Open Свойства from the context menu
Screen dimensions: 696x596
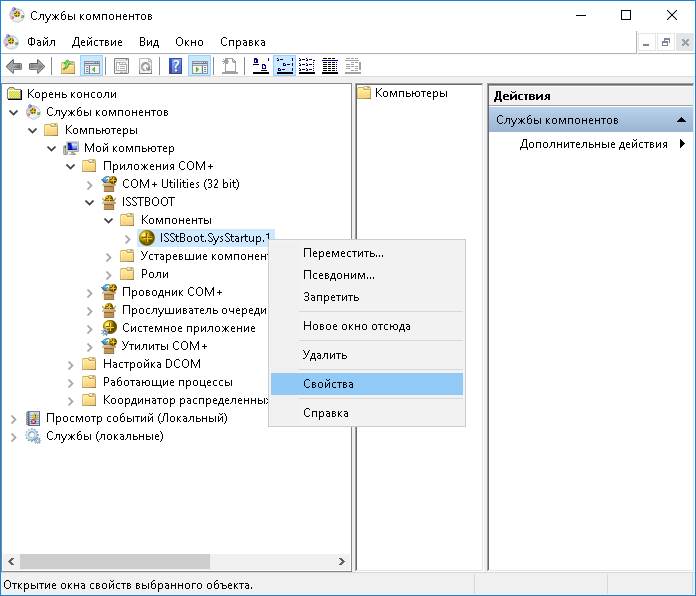coord(367,384)
